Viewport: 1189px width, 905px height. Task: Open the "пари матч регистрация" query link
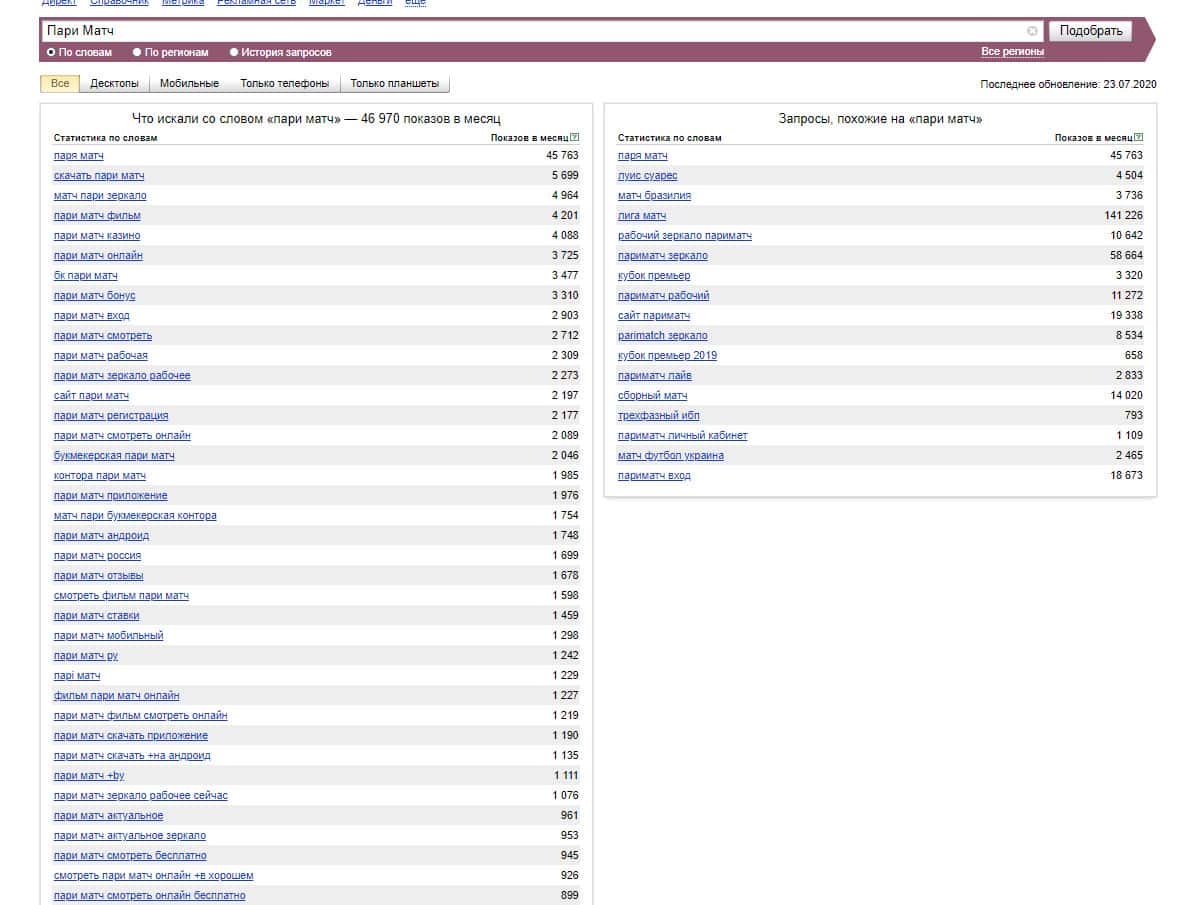(x=111, y=416)
